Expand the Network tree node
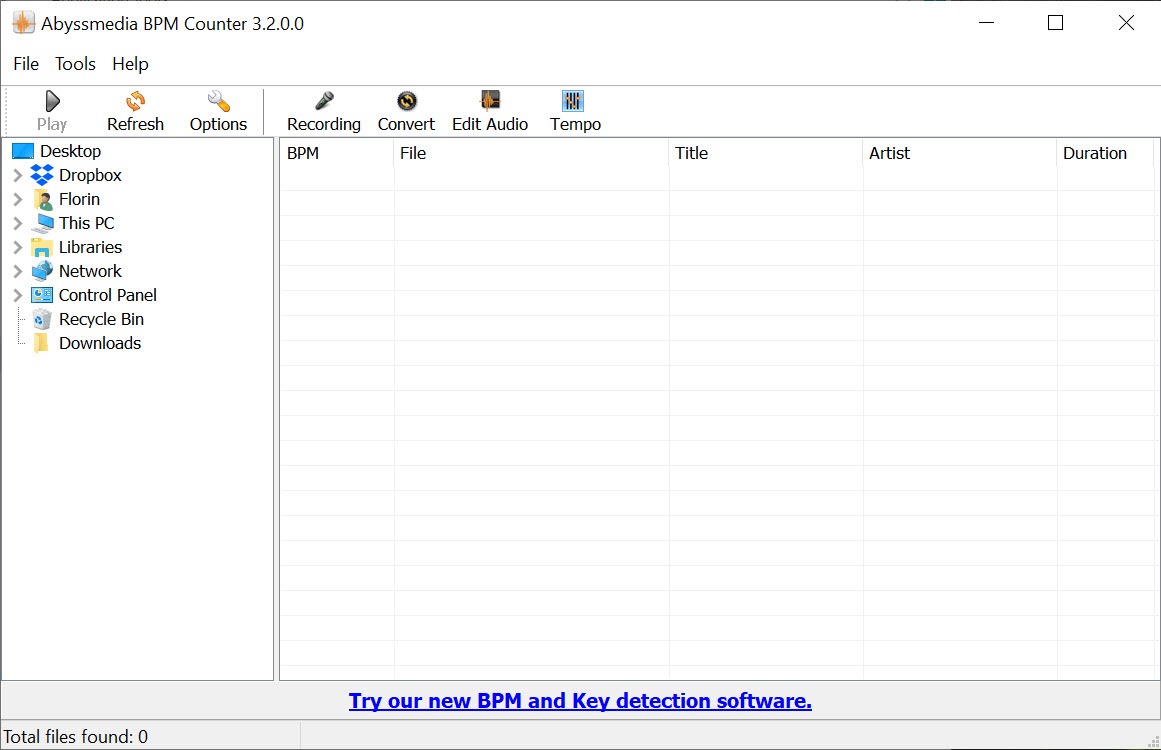 point(18,271)
